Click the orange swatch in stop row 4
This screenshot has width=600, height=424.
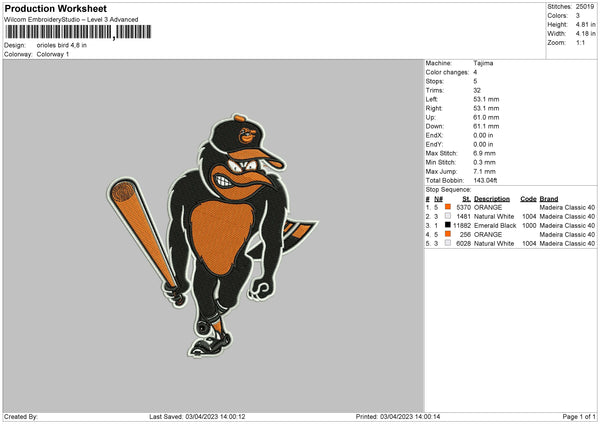tap(448, 234)
